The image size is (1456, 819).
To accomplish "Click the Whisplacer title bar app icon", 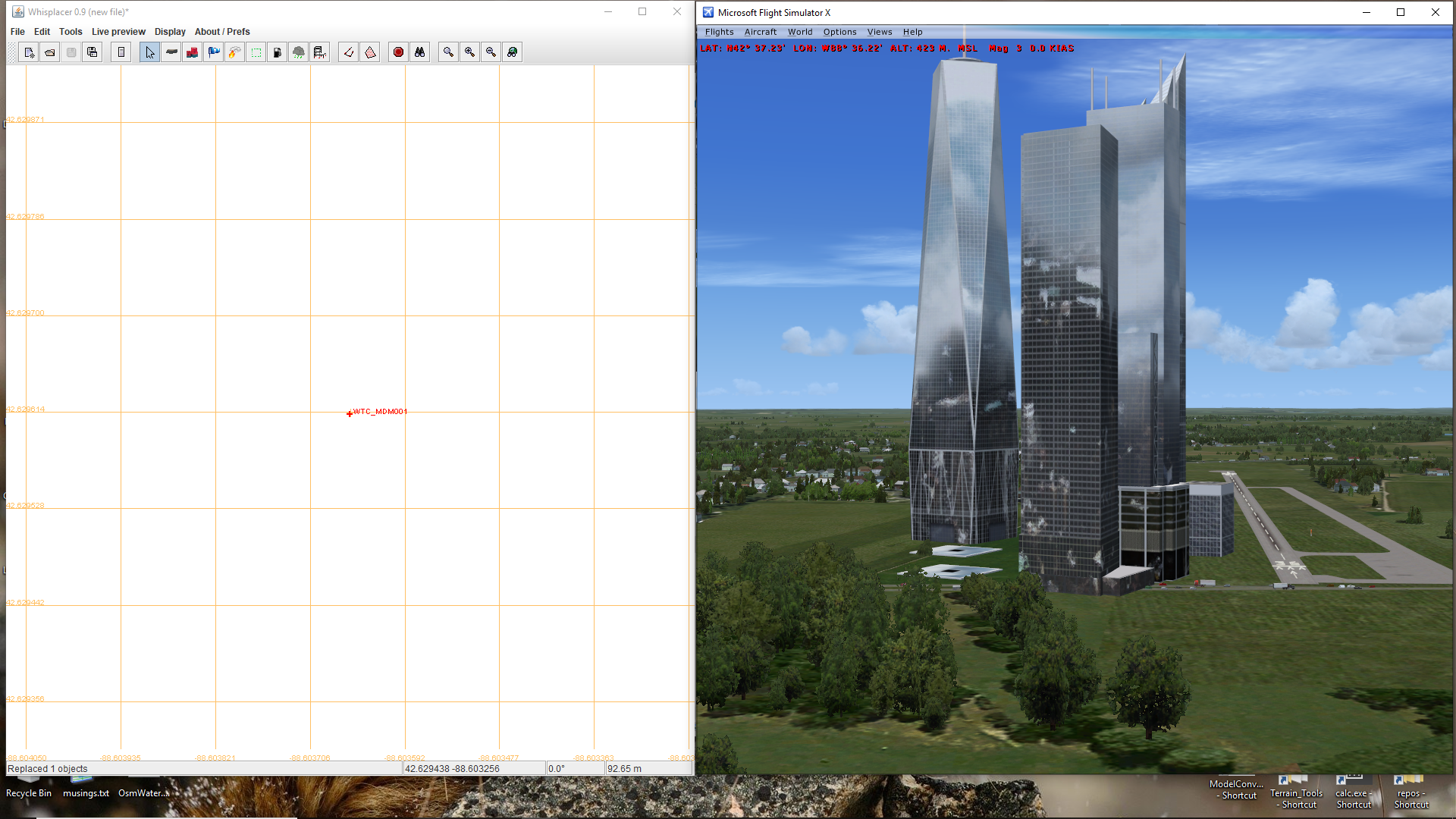I will [18, 12].
